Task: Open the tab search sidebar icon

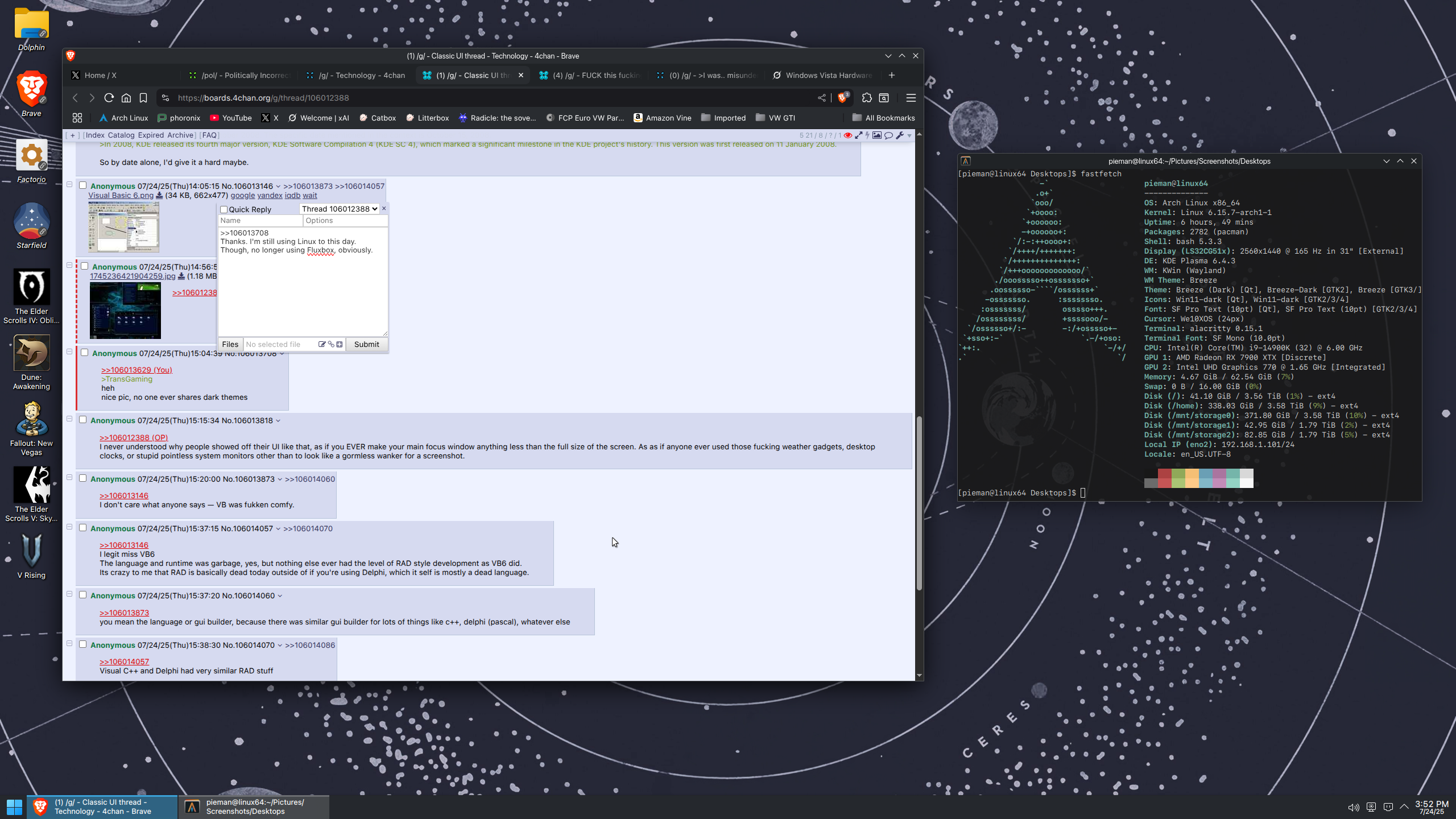Action: (x=884, y=98)
